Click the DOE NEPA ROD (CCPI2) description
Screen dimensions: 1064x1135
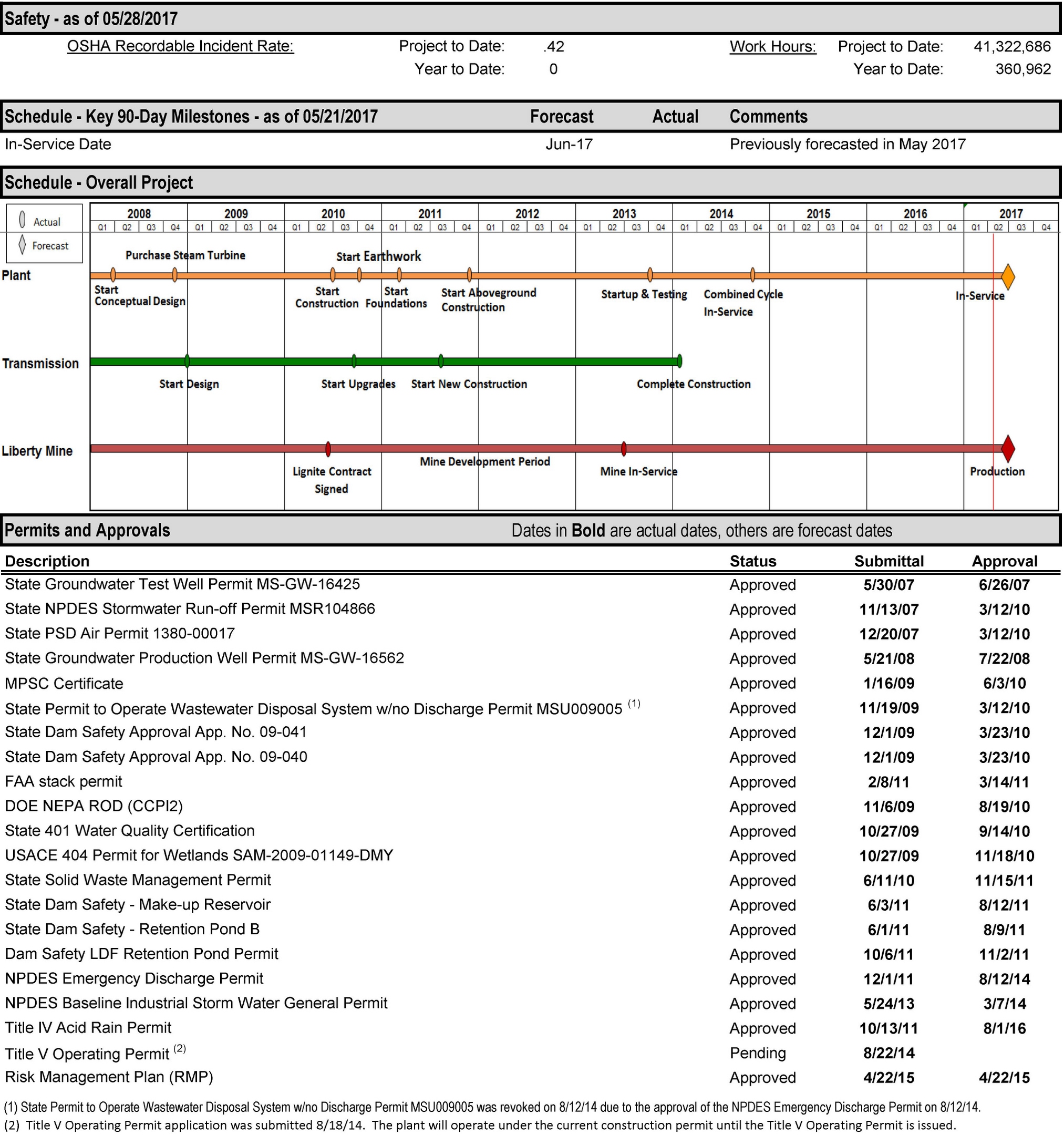click(94, 806)
